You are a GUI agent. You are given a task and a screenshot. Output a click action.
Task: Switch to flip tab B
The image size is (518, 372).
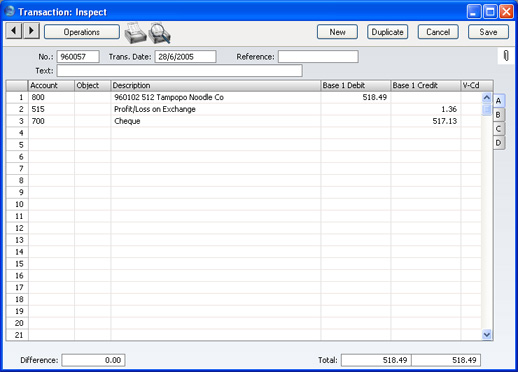pyautogui.click(x=499, y=115)
